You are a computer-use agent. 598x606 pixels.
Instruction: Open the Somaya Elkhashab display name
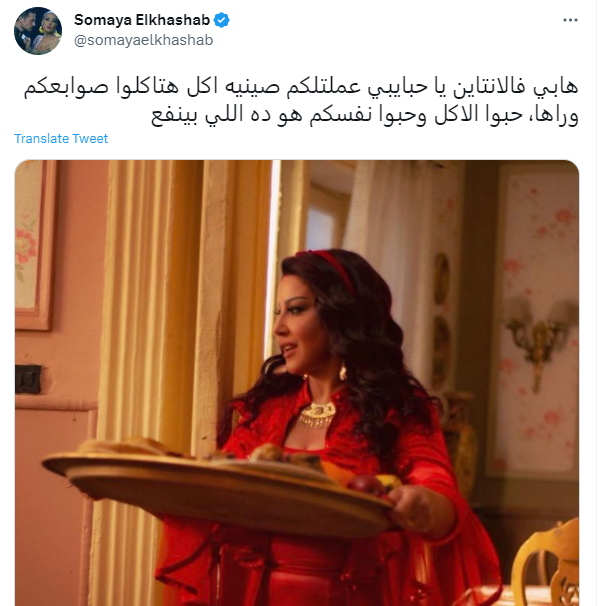tap(142, 20)
